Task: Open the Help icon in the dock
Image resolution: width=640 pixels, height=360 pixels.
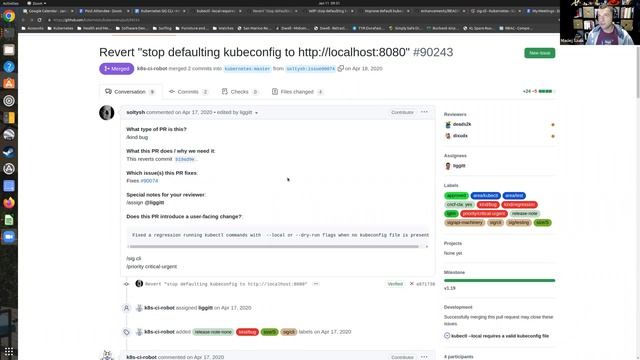Action: tap(9, 67)
